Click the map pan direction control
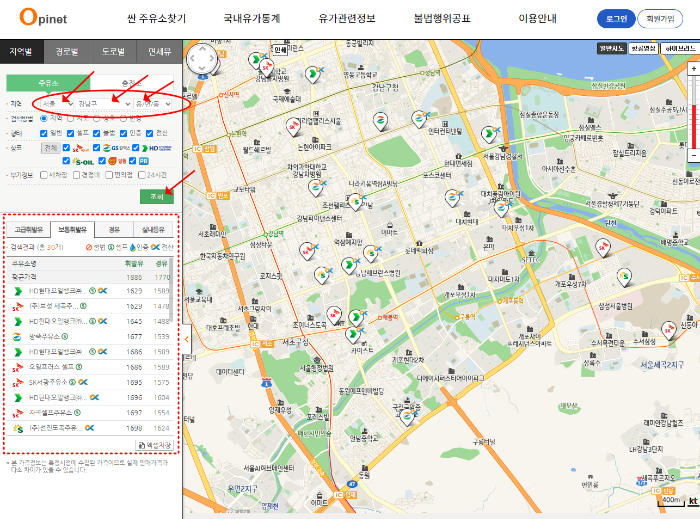 click(202, 58)
